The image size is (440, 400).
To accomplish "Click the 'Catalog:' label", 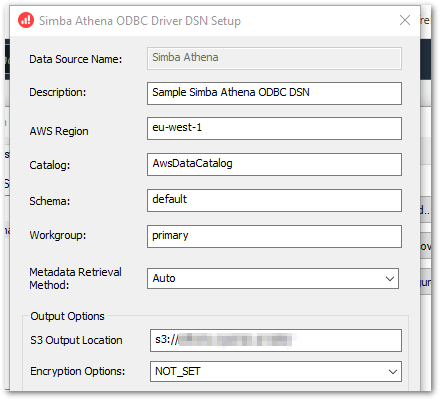I will pos(50,165).
